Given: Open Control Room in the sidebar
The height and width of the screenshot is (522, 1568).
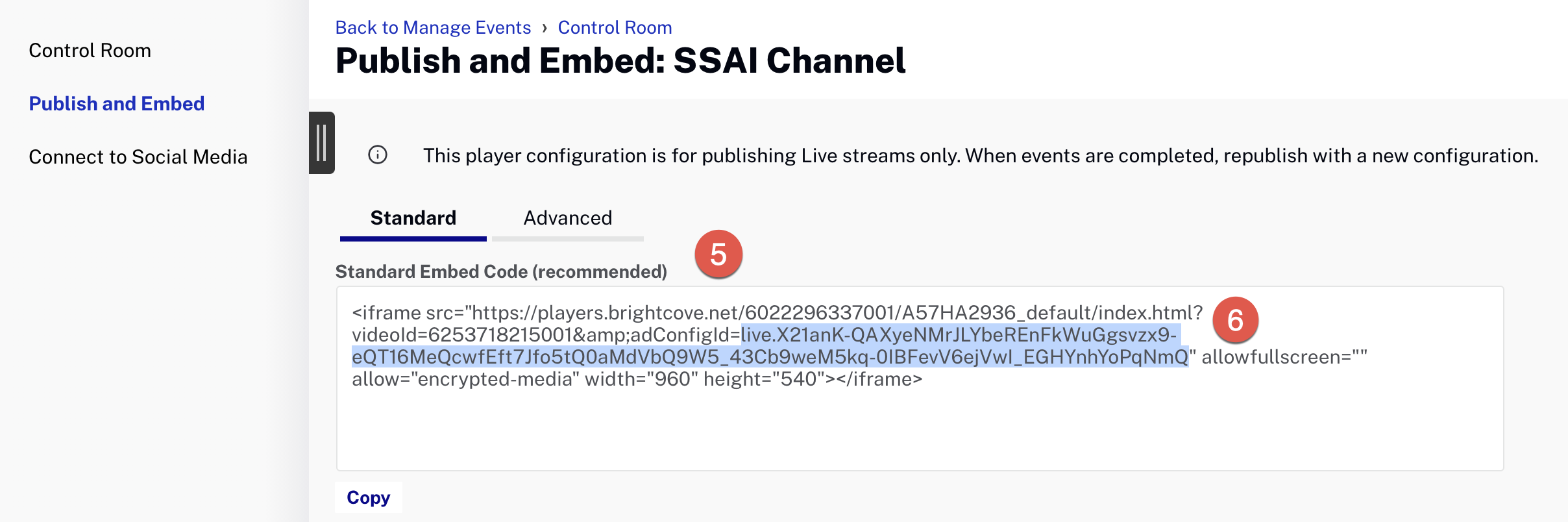Looking at the screenshot, I should [90, 51].
